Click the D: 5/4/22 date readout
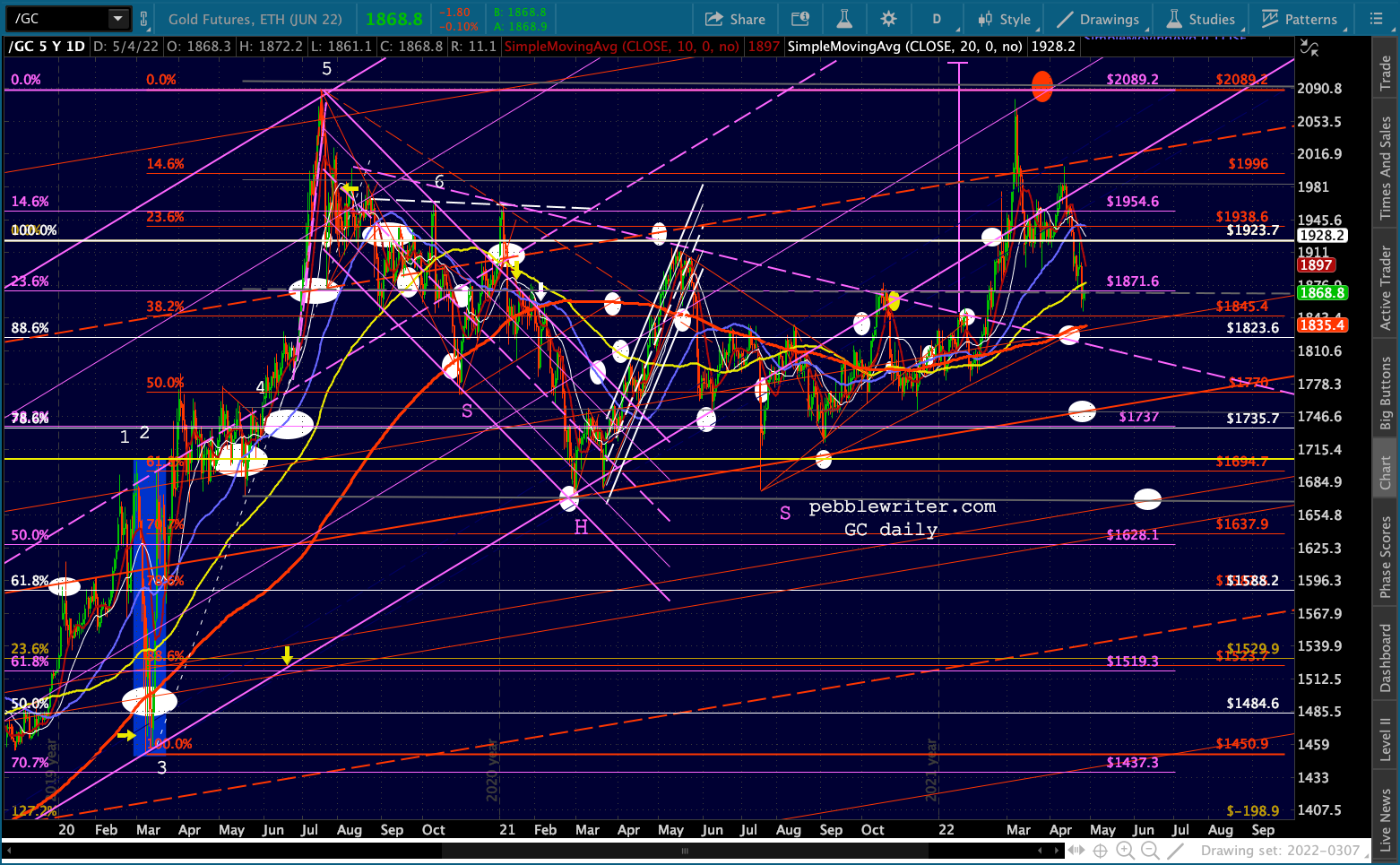 pyautogui.click(x=126, y=47)
